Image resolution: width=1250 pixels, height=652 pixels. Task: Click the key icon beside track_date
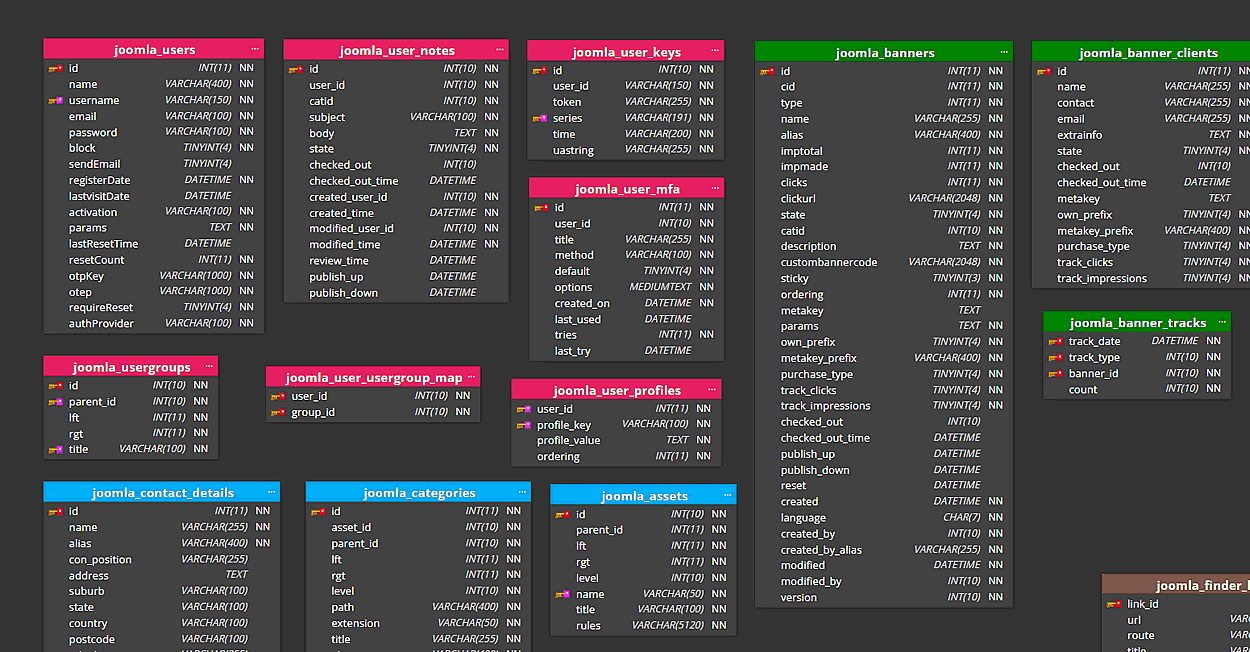[x=1056, y=342]
